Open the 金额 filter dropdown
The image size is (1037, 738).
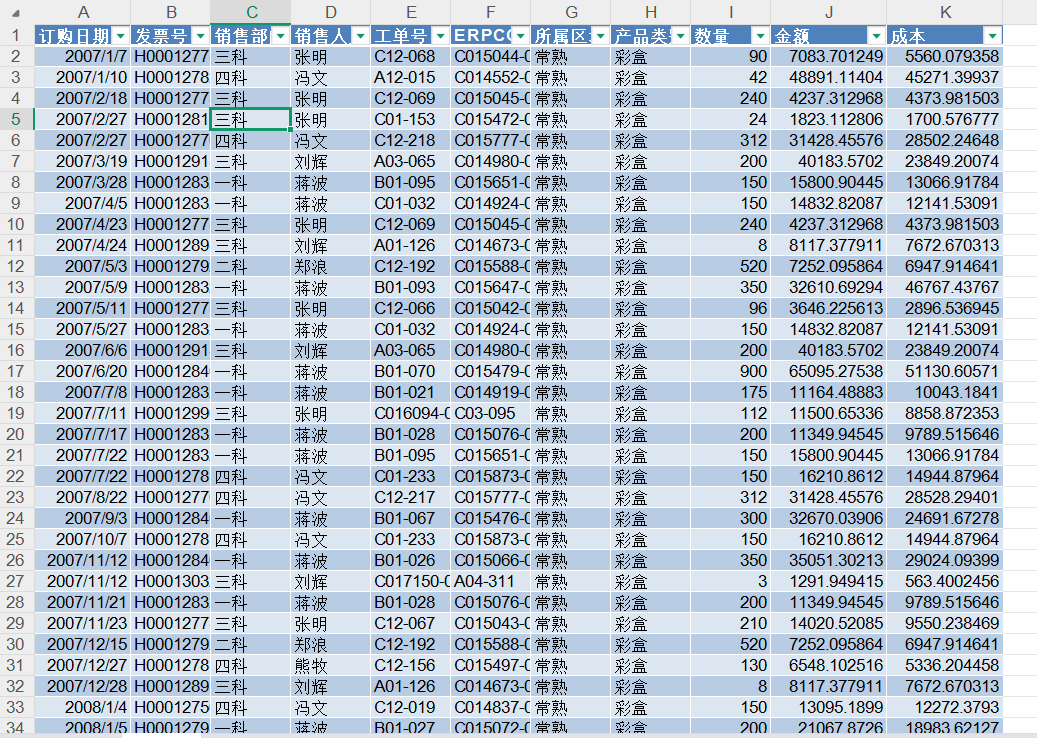[876, 36]
